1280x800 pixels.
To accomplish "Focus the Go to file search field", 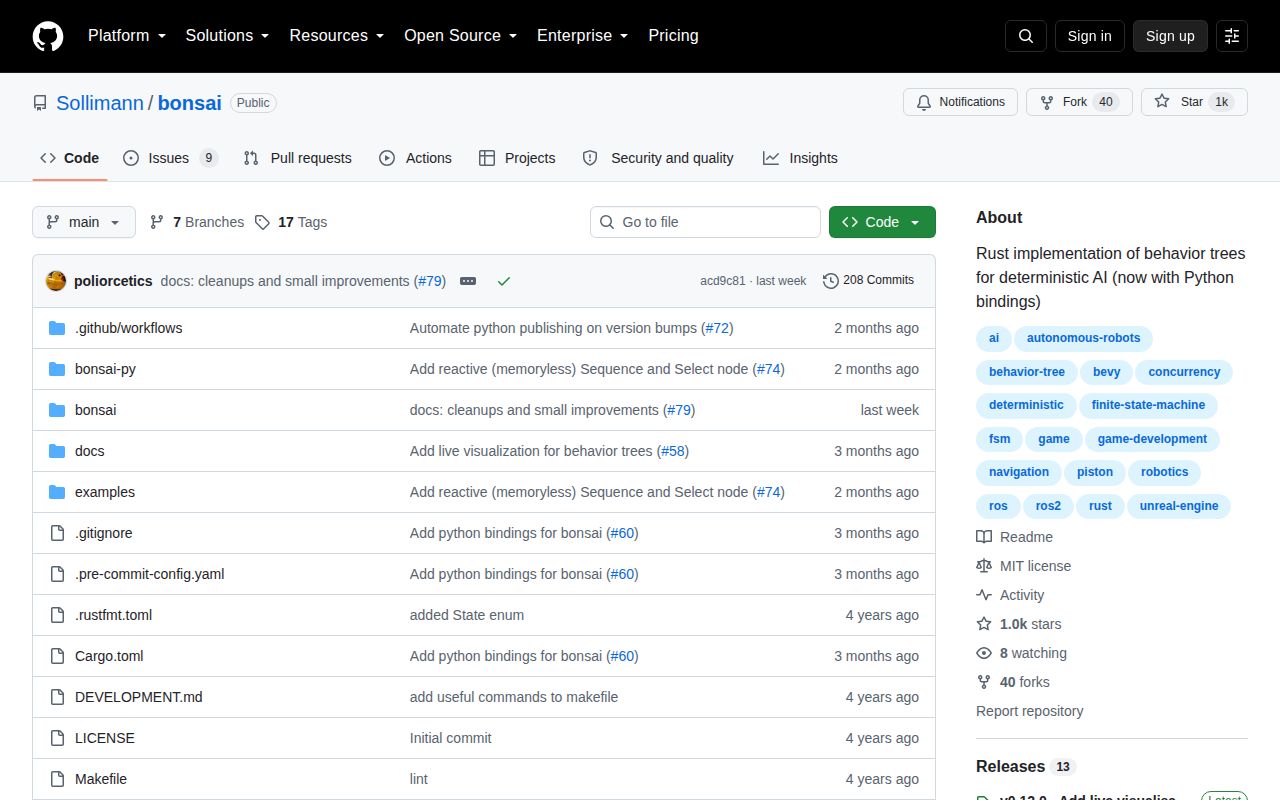I will pos(705,222).
